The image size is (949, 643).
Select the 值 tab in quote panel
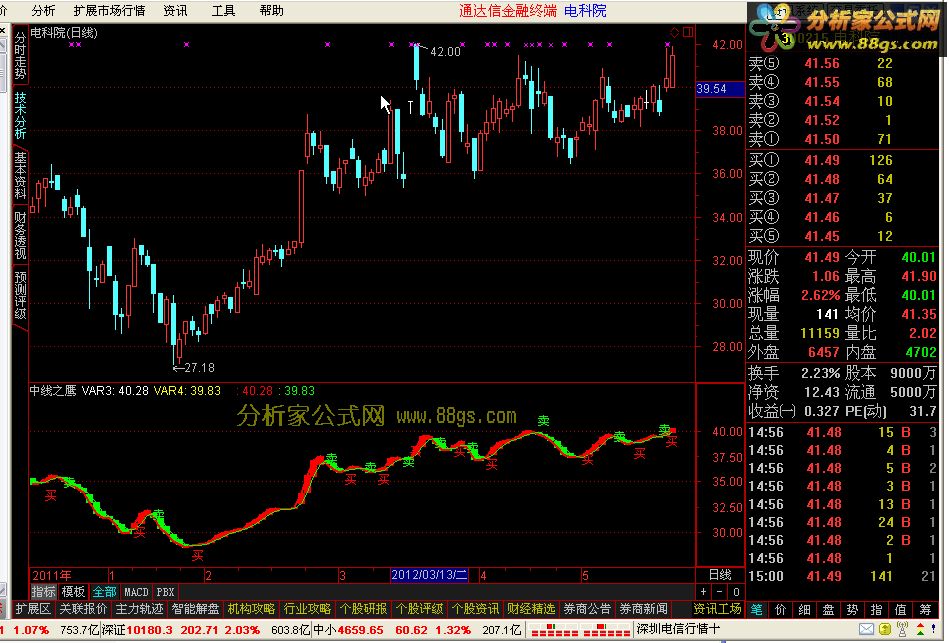[x=901, y=610]
